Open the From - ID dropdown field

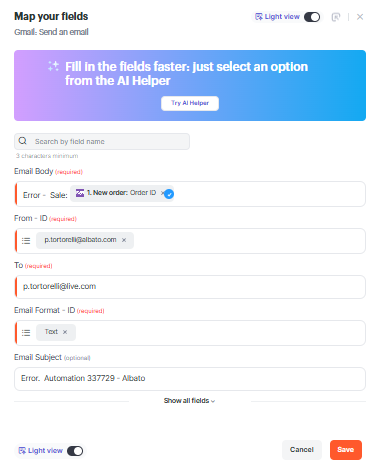[x=190, y=241]
